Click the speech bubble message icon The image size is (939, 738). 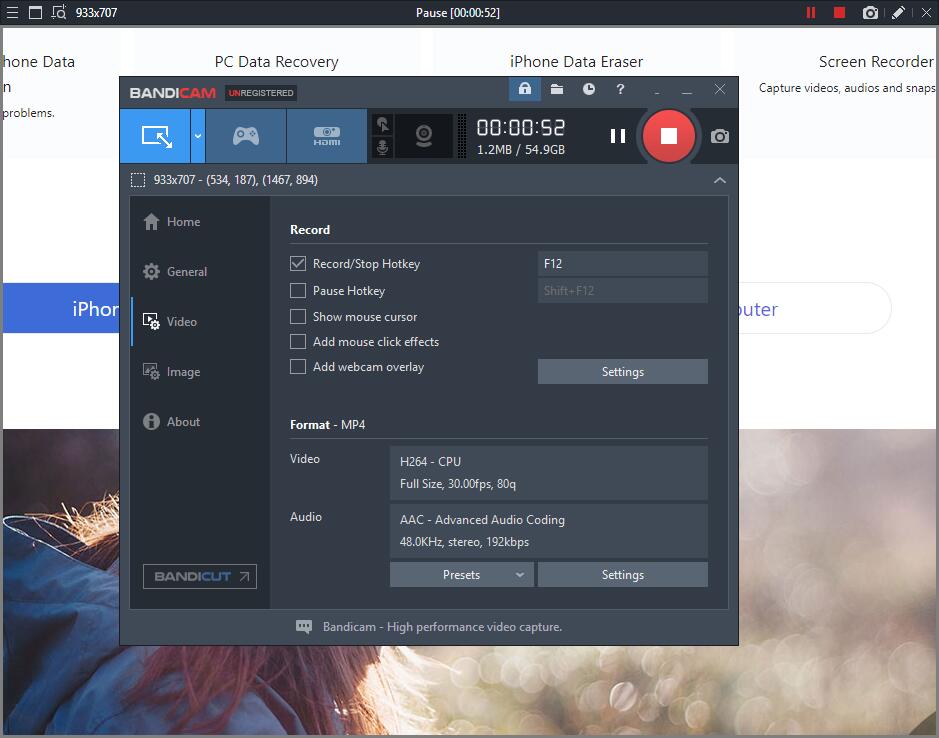click(304, 627)
